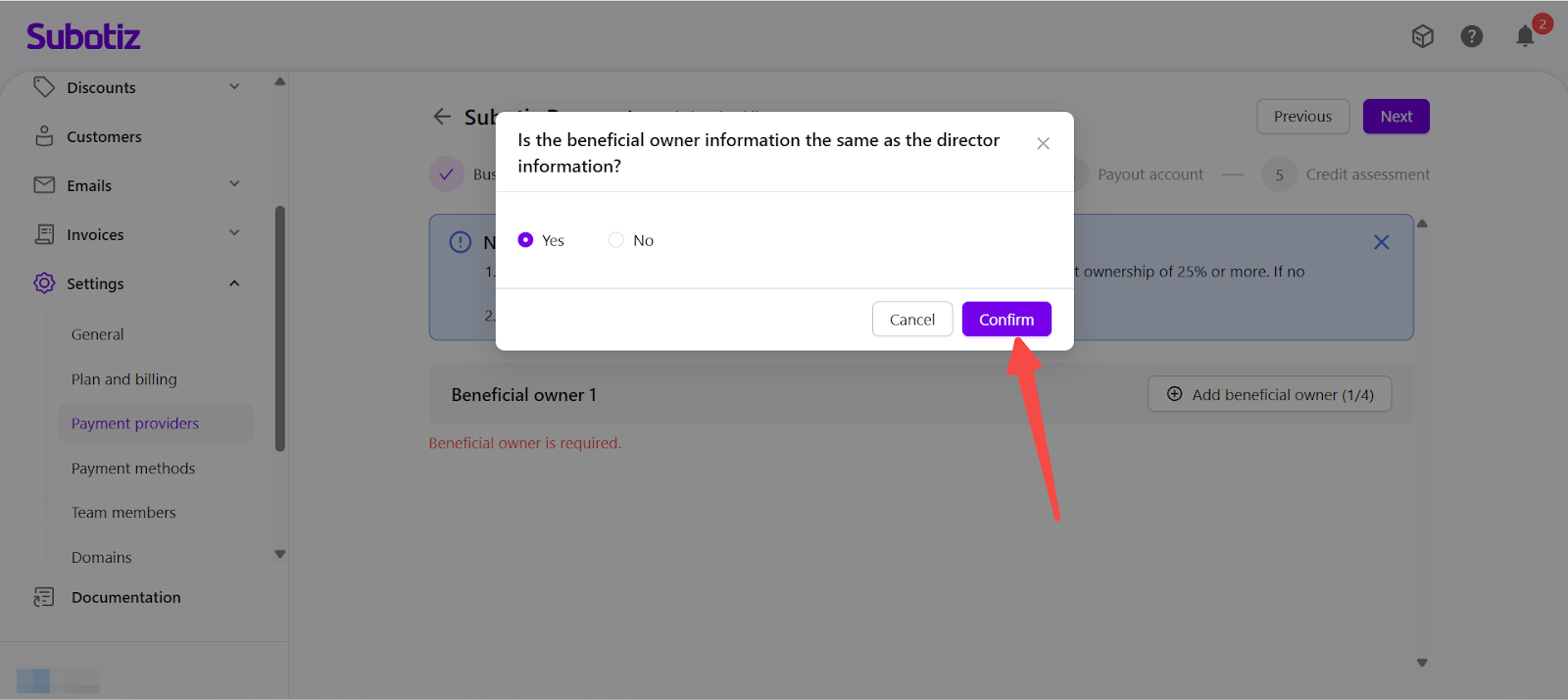This screenshot has height=700, width=1568.
Task: Click the back arrow beside page title
Action: [442, 117]
